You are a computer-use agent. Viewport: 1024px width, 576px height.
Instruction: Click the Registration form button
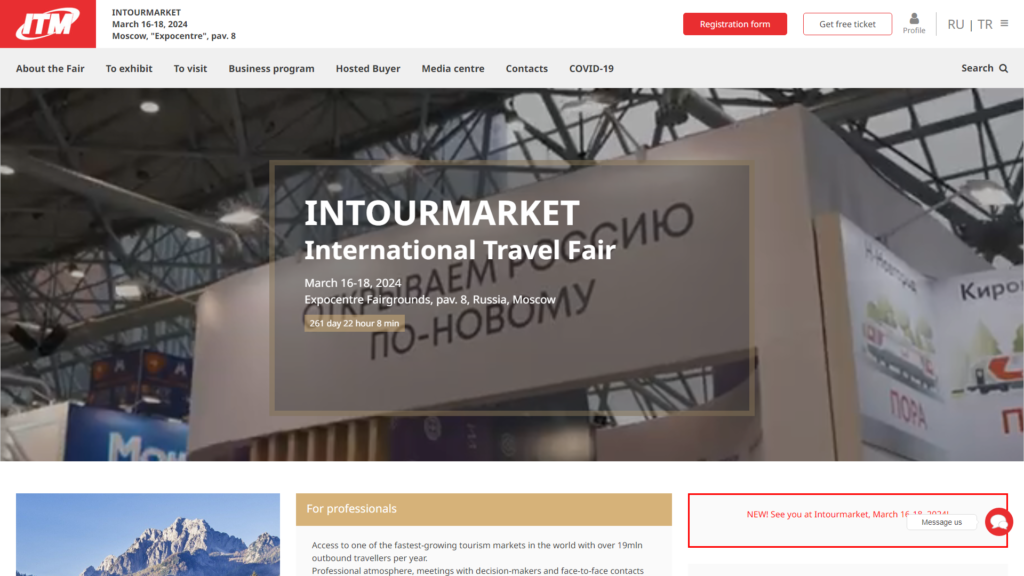coord(735,24)
